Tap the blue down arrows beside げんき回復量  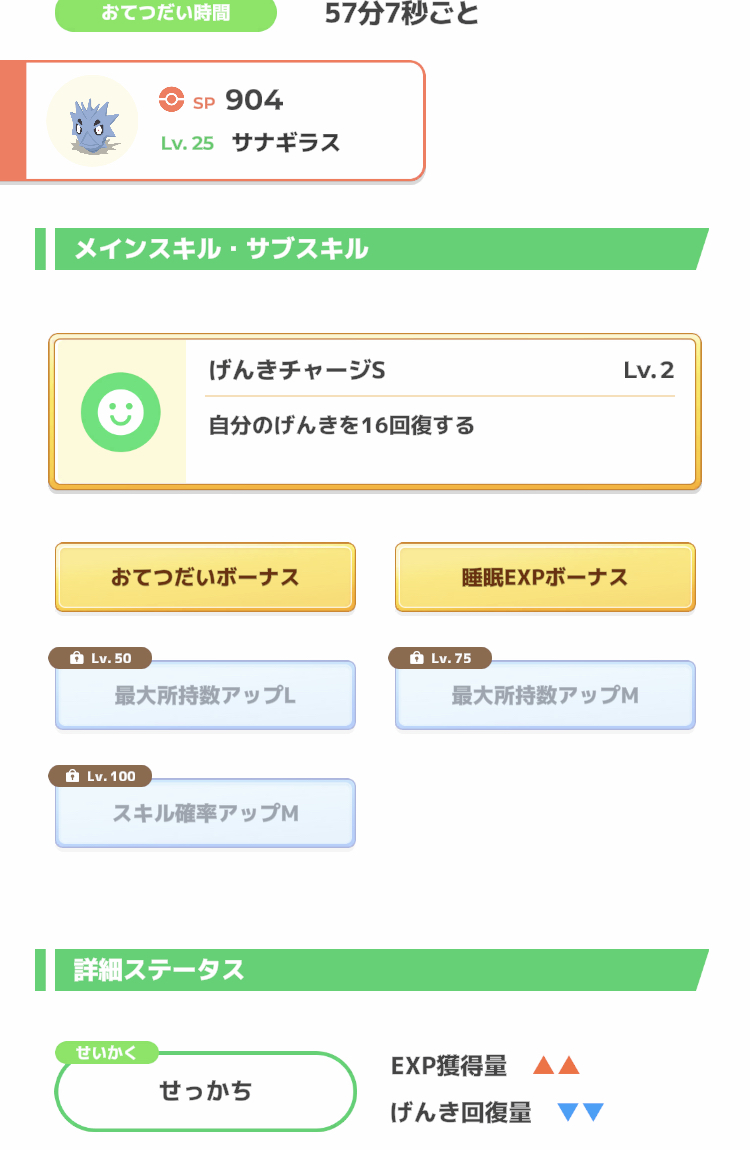(x=580, y=1112)
